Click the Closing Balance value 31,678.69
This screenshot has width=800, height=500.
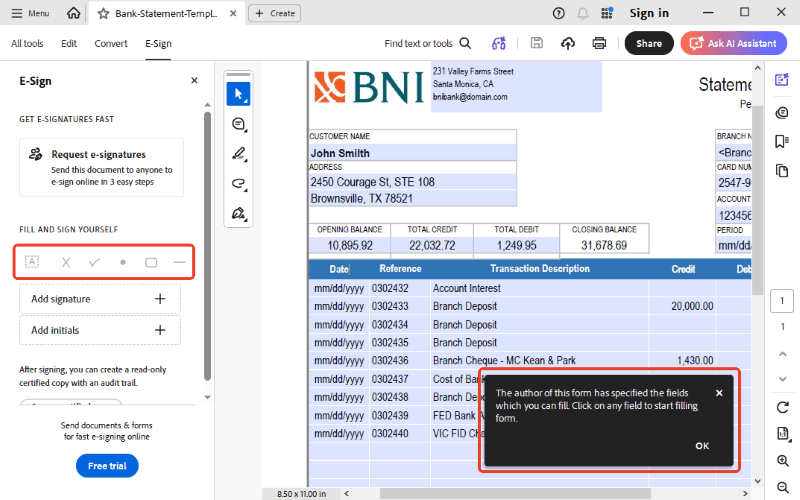604,245
